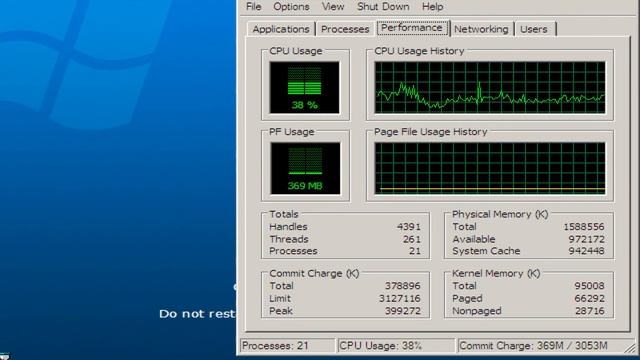Screen dimensions: 640x360
Task: Click the Nonpaged label in Kernel Memory
Action: click(477, 311)
